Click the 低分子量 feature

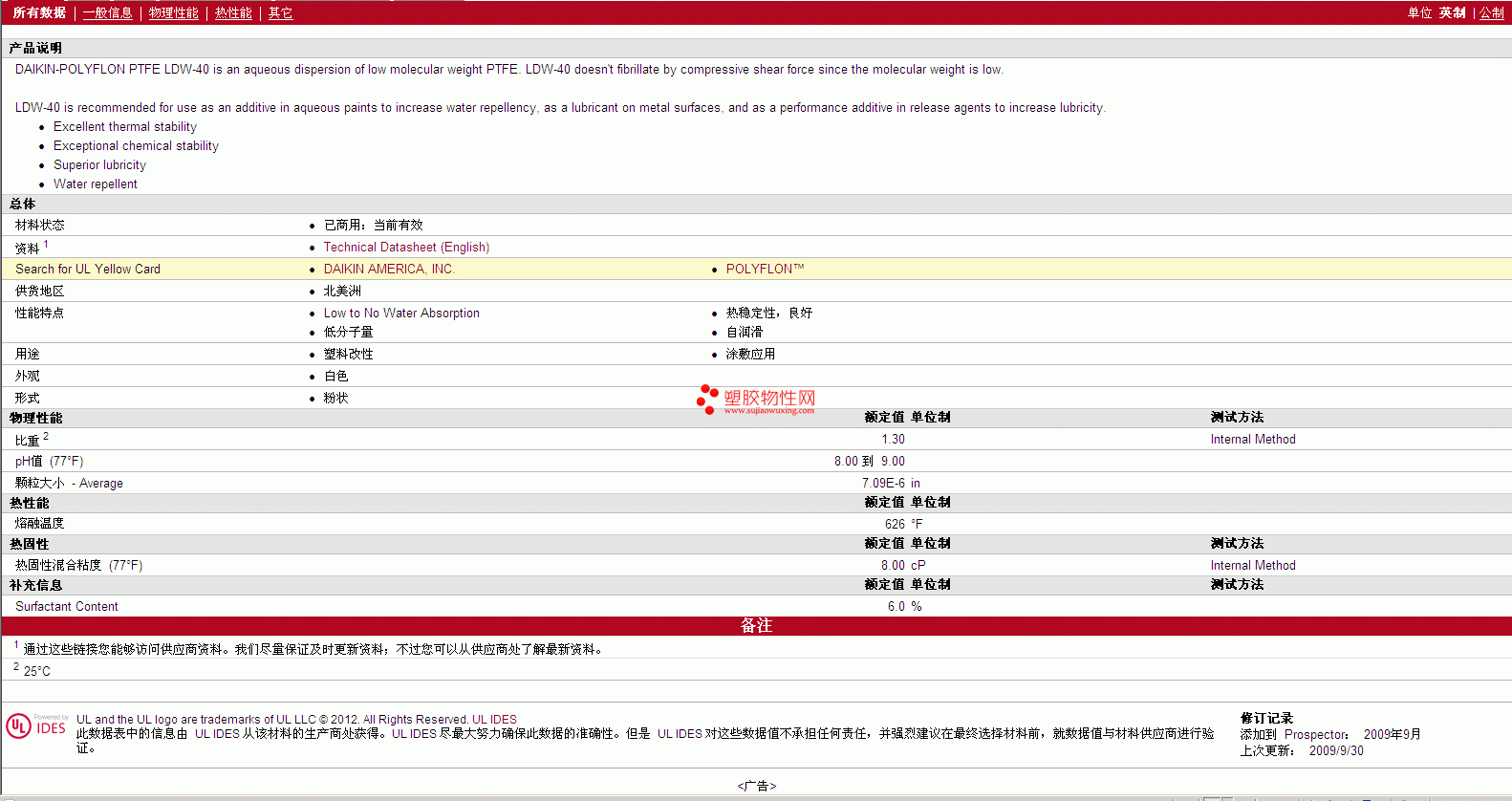tap(348, 332)
